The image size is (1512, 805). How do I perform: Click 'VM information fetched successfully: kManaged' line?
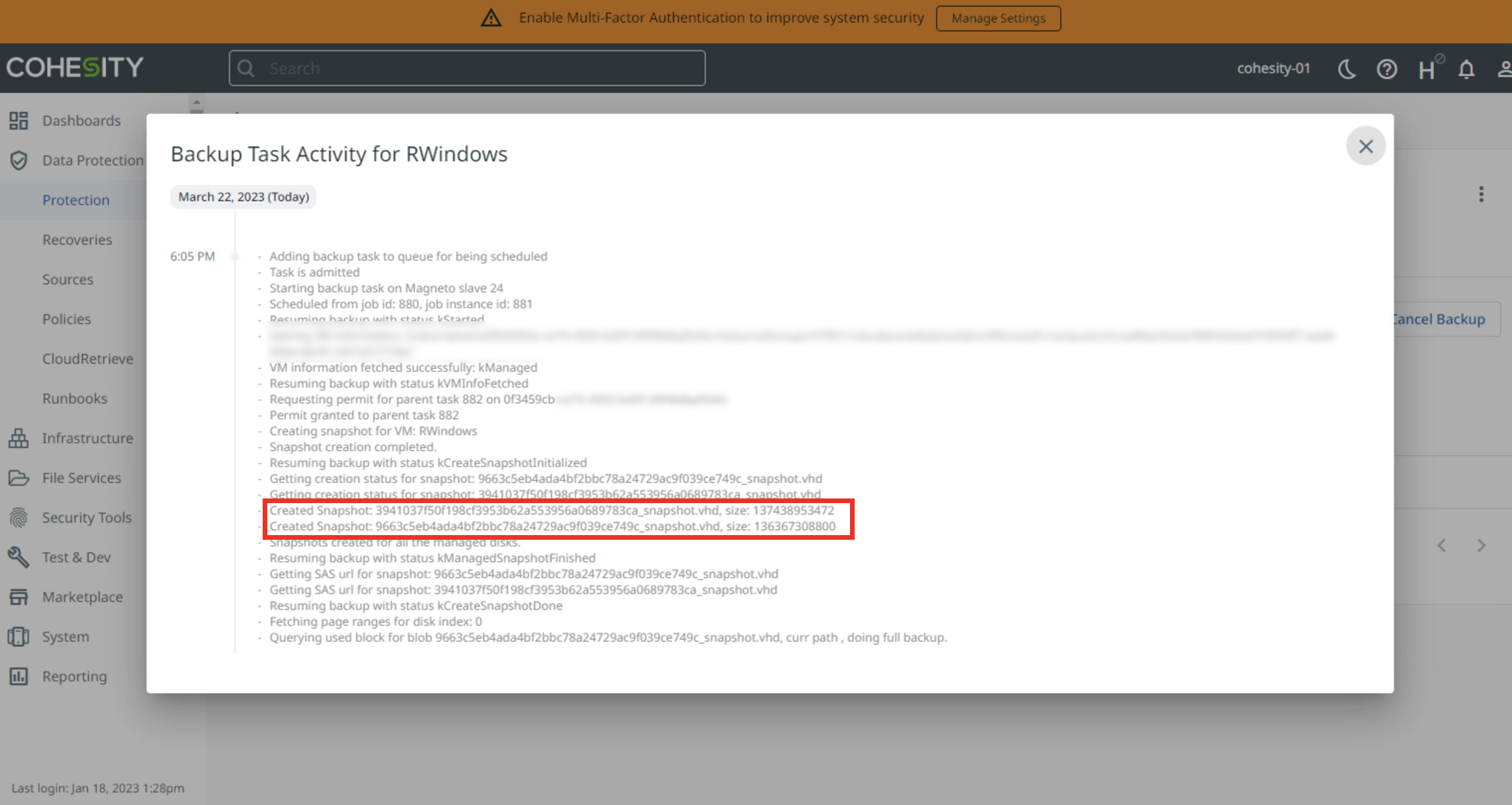[x=403, y=367]
